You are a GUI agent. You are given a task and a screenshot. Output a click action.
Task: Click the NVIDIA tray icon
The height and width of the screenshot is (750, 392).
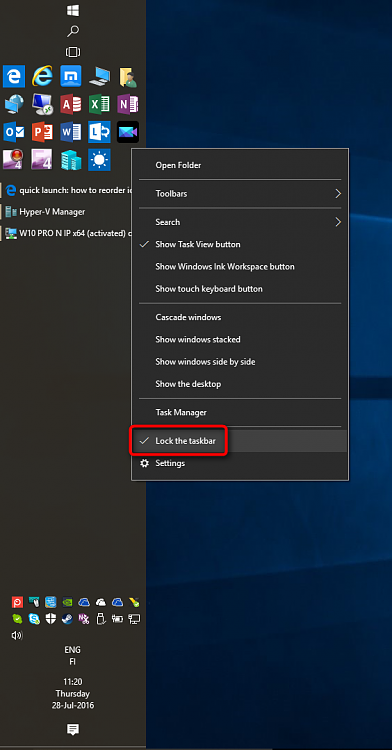[67, 602]
